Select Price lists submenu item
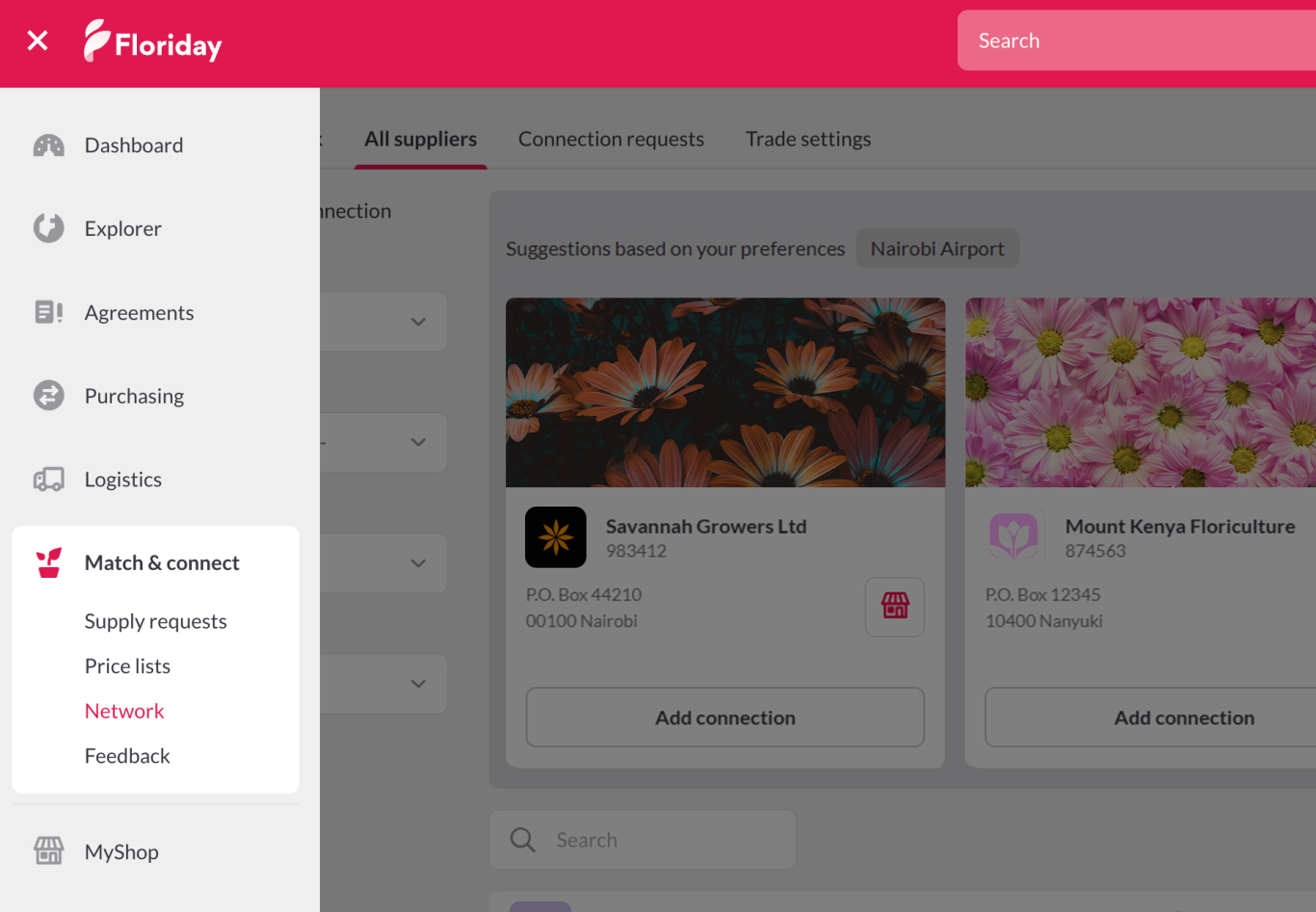Image resolution: width=1316 pixels, height=912 pixels. [x=127, y=666]
